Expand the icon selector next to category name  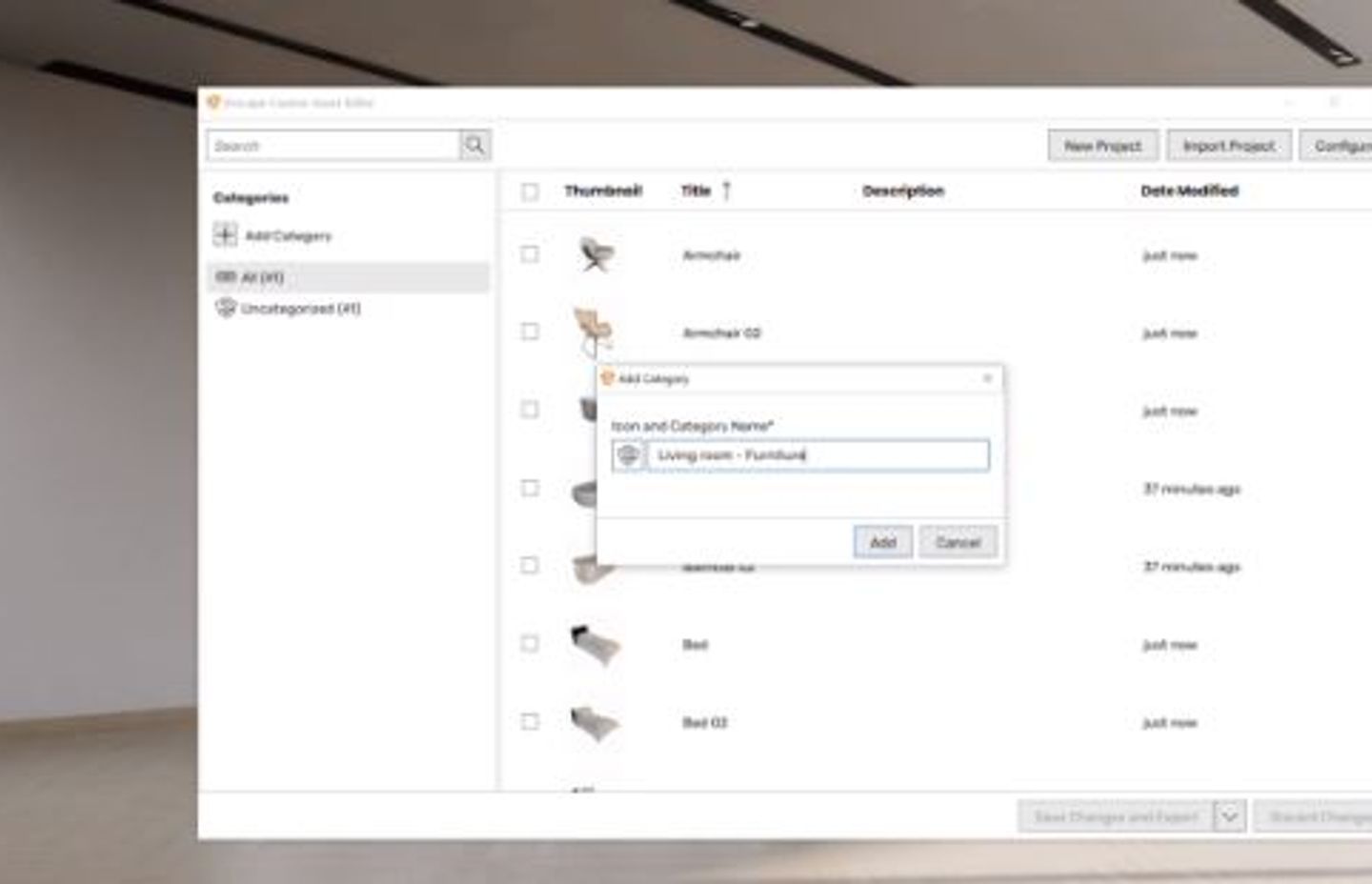631,455
